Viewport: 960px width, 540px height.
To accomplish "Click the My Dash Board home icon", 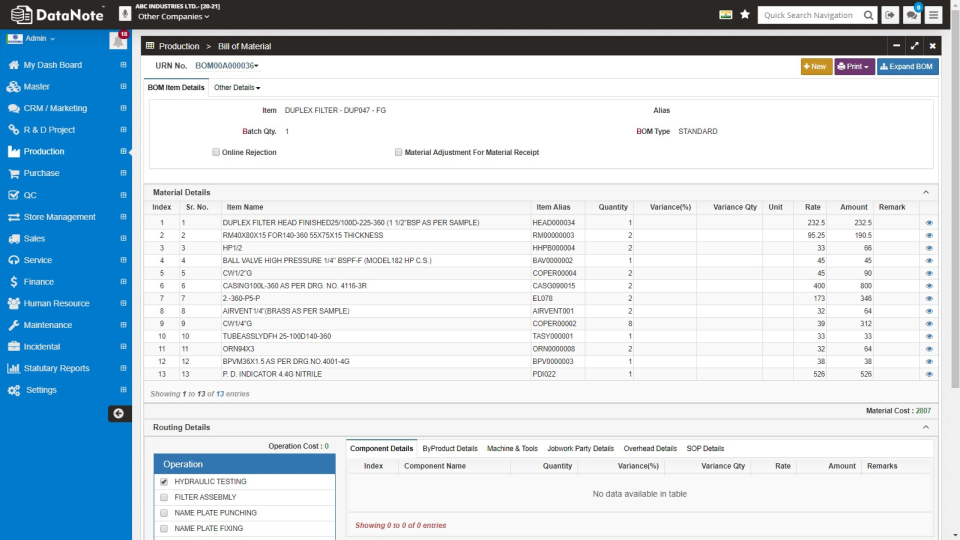I will pos(13,65).
